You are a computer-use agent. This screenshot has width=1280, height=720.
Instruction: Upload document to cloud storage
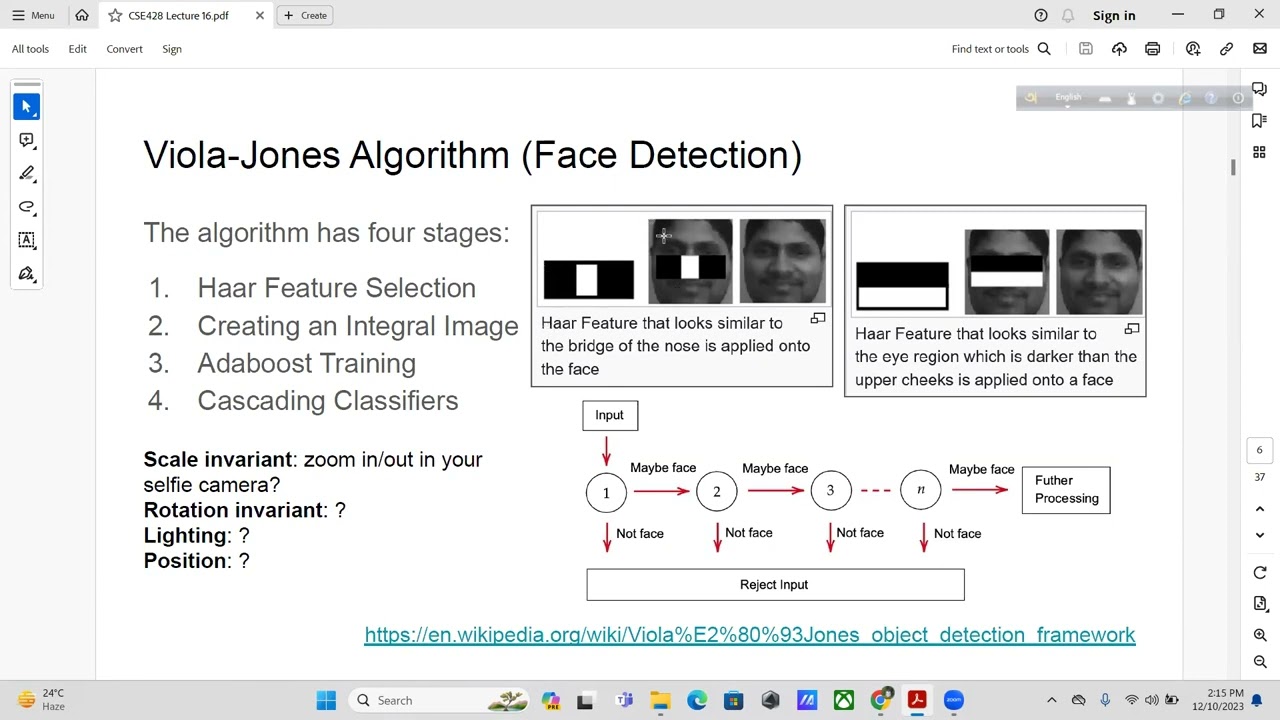coord(1119,48)
